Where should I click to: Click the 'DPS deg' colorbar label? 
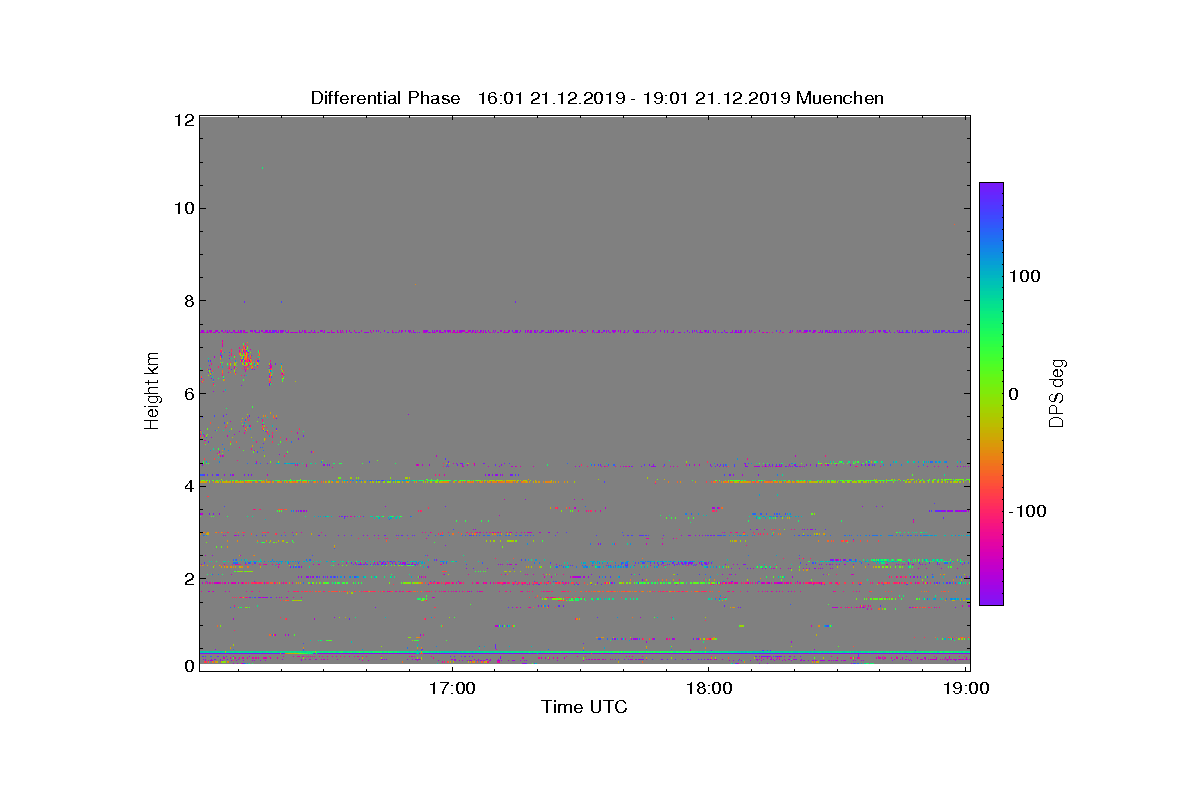pos(1056,393)
